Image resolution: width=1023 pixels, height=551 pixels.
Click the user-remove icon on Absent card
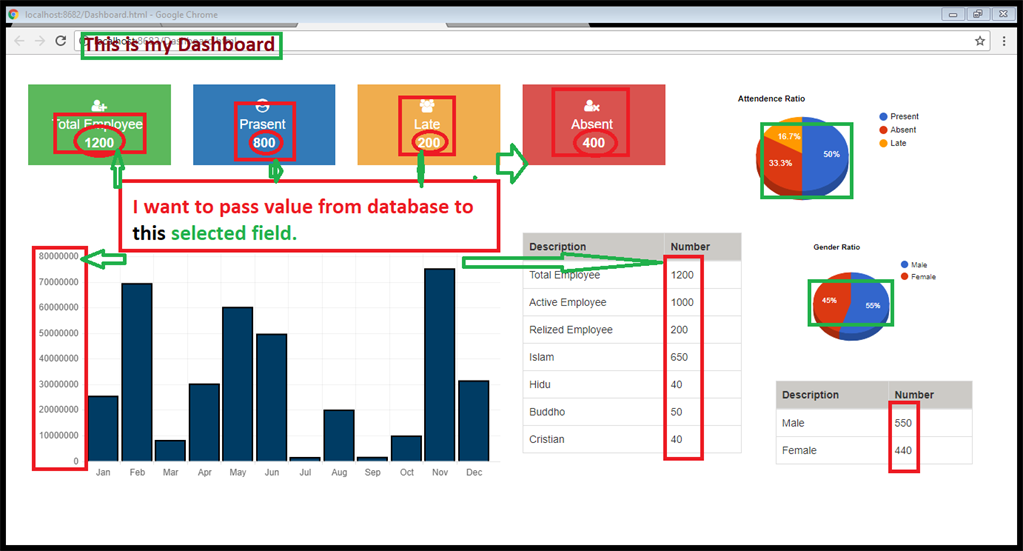point(592,106)
